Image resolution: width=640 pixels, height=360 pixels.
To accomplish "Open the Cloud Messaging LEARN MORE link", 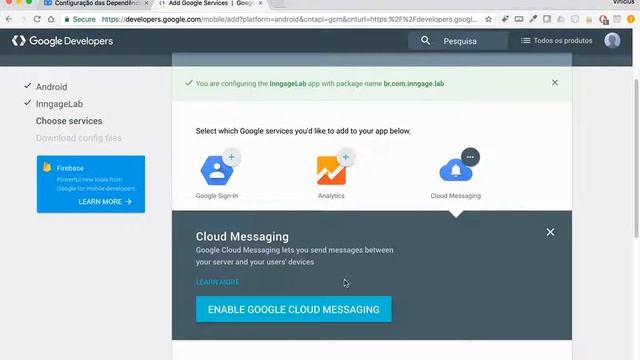I will pos(218,282).
